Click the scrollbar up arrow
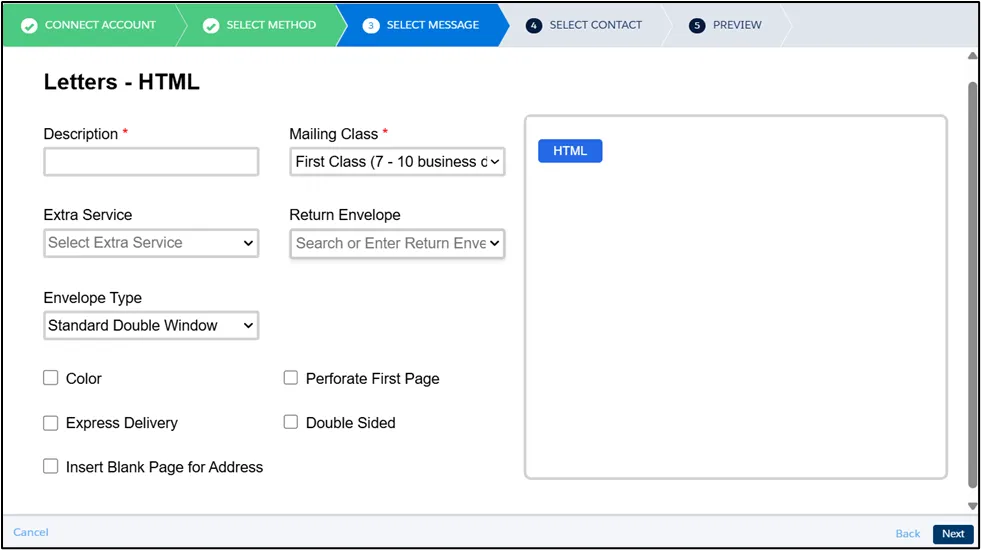 coord(973,56)
